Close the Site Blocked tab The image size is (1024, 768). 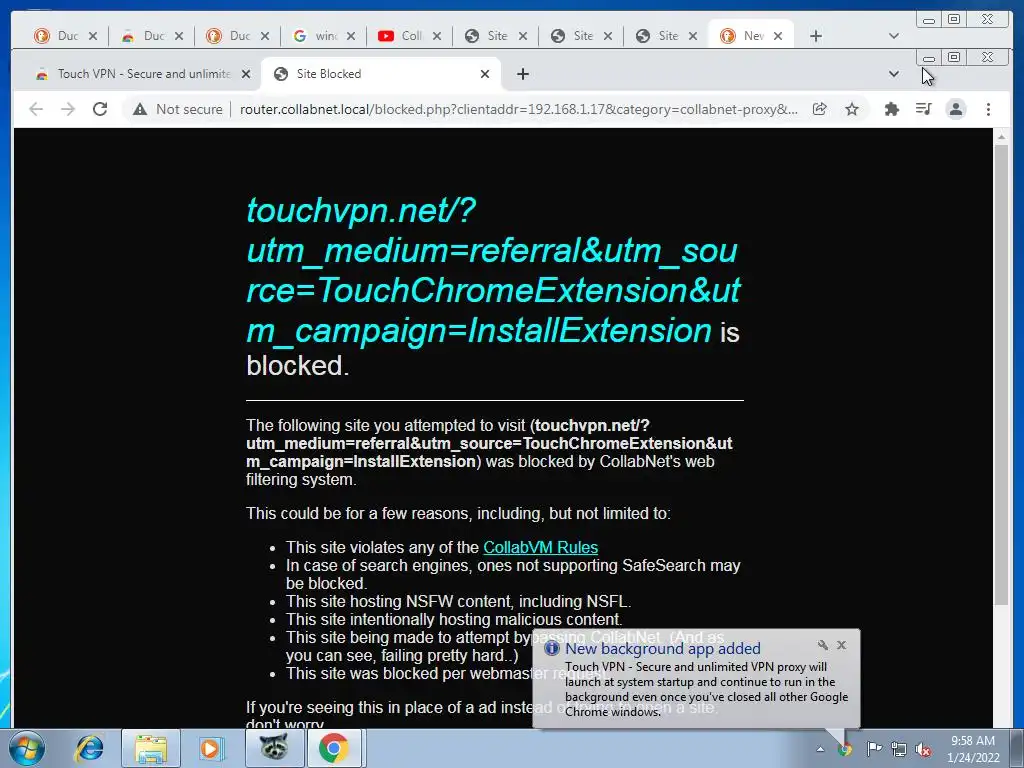pyautogui.click(x=485, y=74)
